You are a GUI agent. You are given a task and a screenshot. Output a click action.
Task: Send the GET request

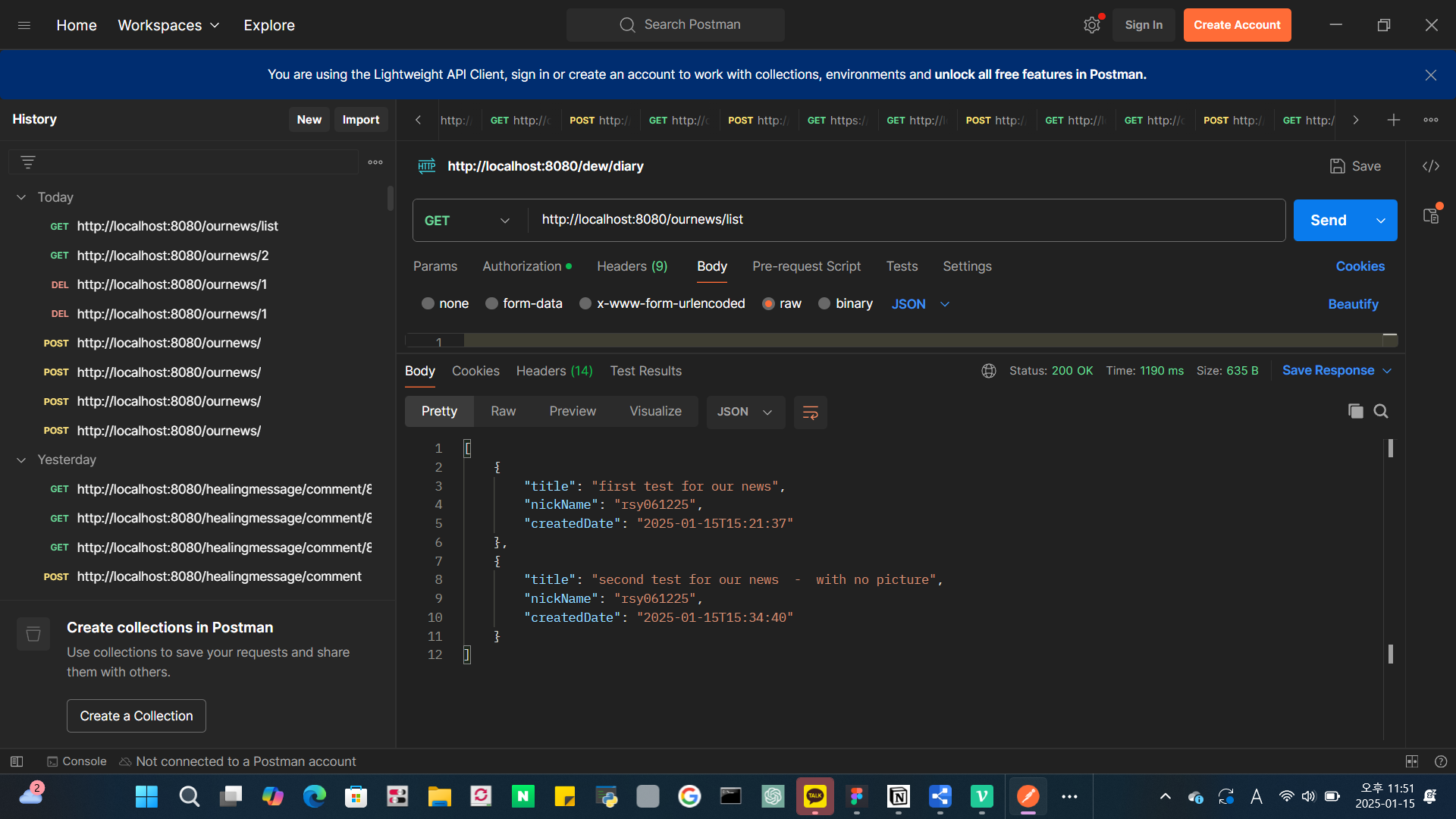coord(1329,221)
